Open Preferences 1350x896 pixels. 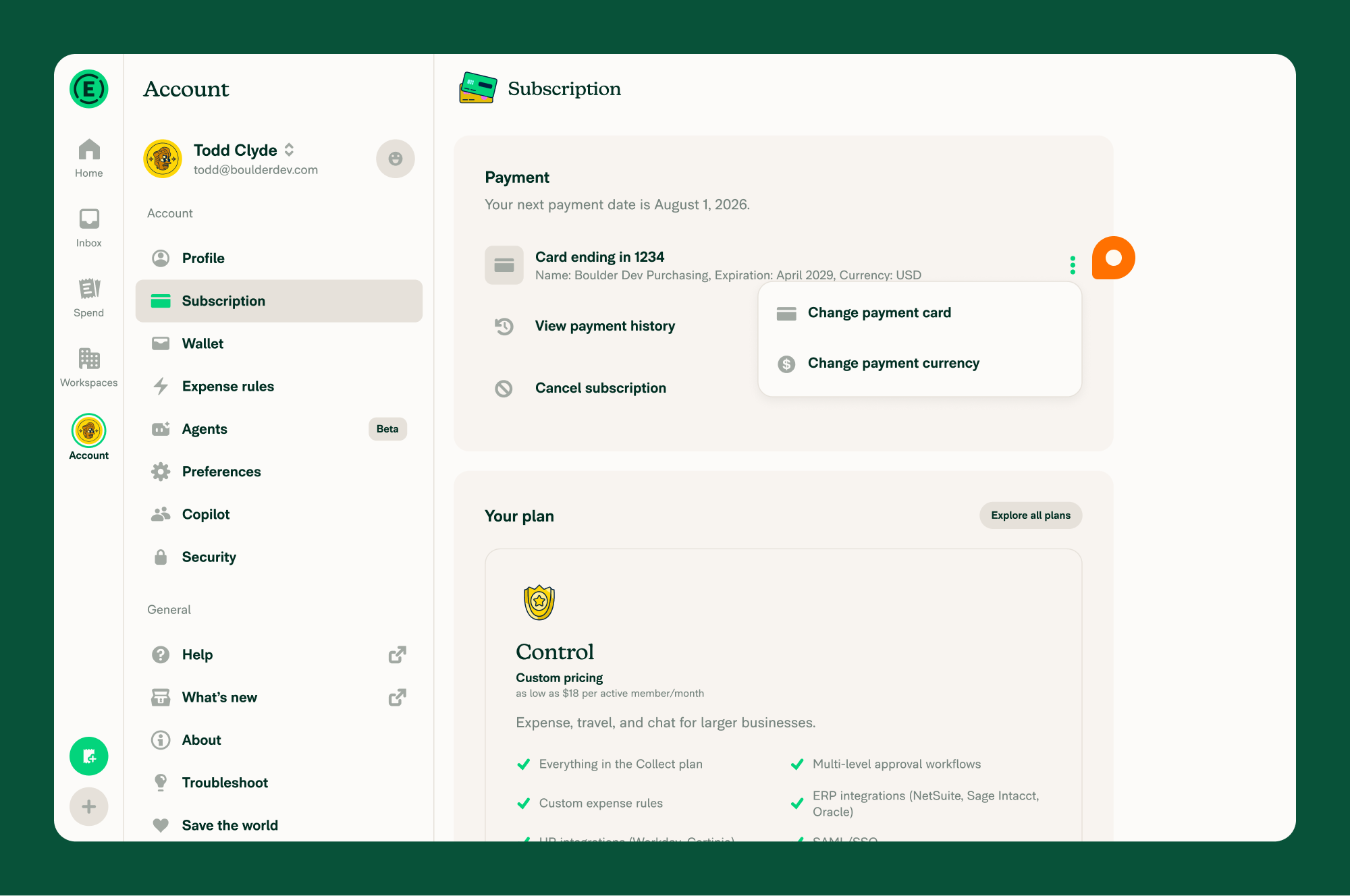[279, 472]
